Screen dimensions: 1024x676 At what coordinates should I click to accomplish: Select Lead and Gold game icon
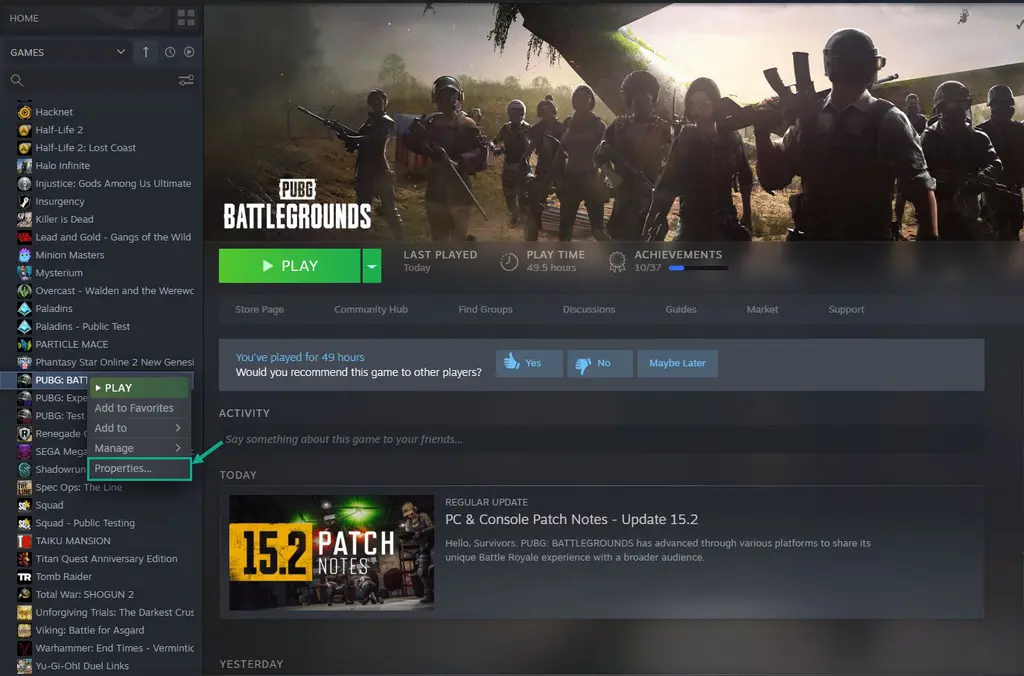point(24,237)
